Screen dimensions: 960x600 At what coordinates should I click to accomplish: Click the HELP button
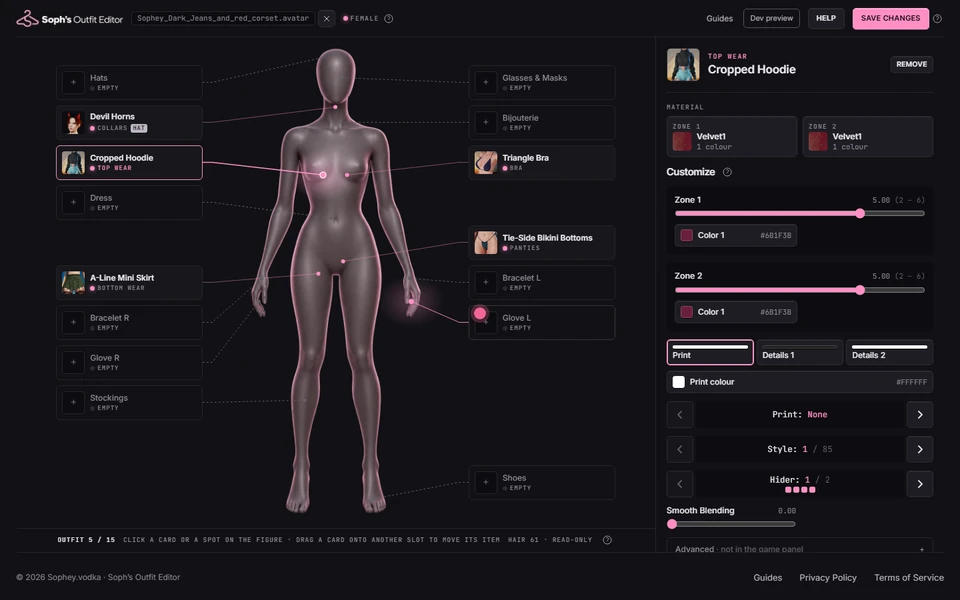click(x=826, y=18)
